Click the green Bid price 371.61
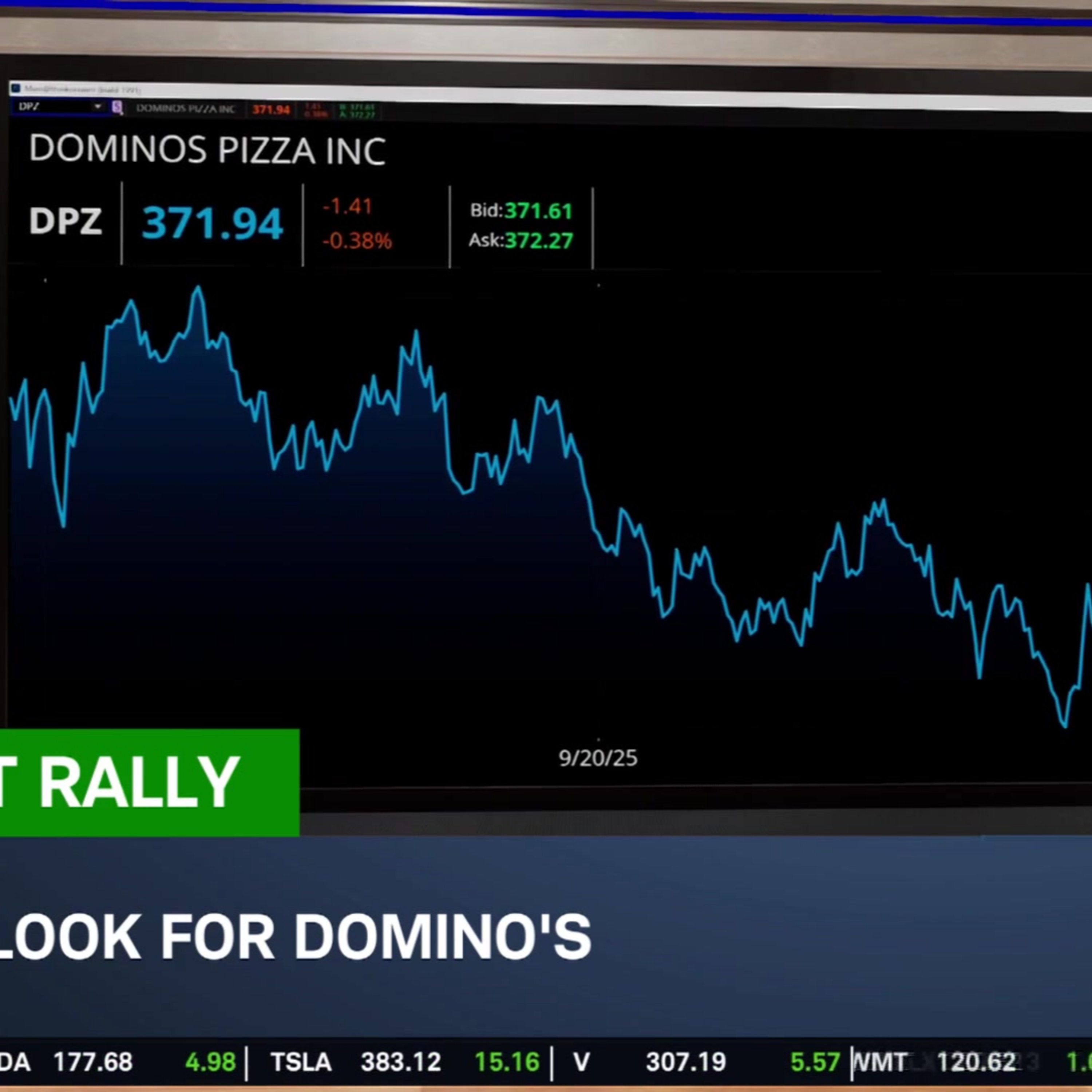 coord(538,211)
